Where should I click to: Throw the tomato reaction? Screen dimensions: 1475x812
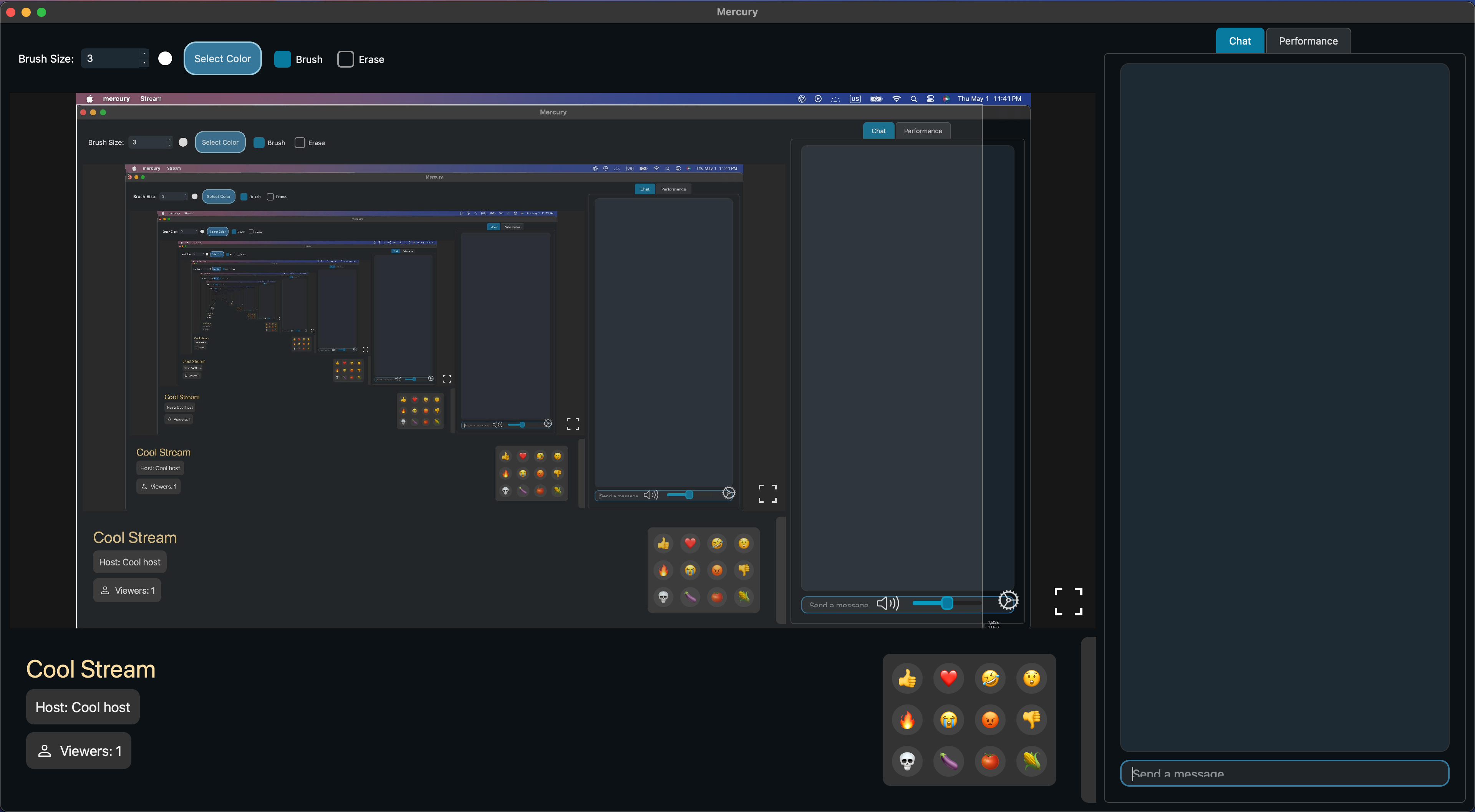[x=990, y=761]
